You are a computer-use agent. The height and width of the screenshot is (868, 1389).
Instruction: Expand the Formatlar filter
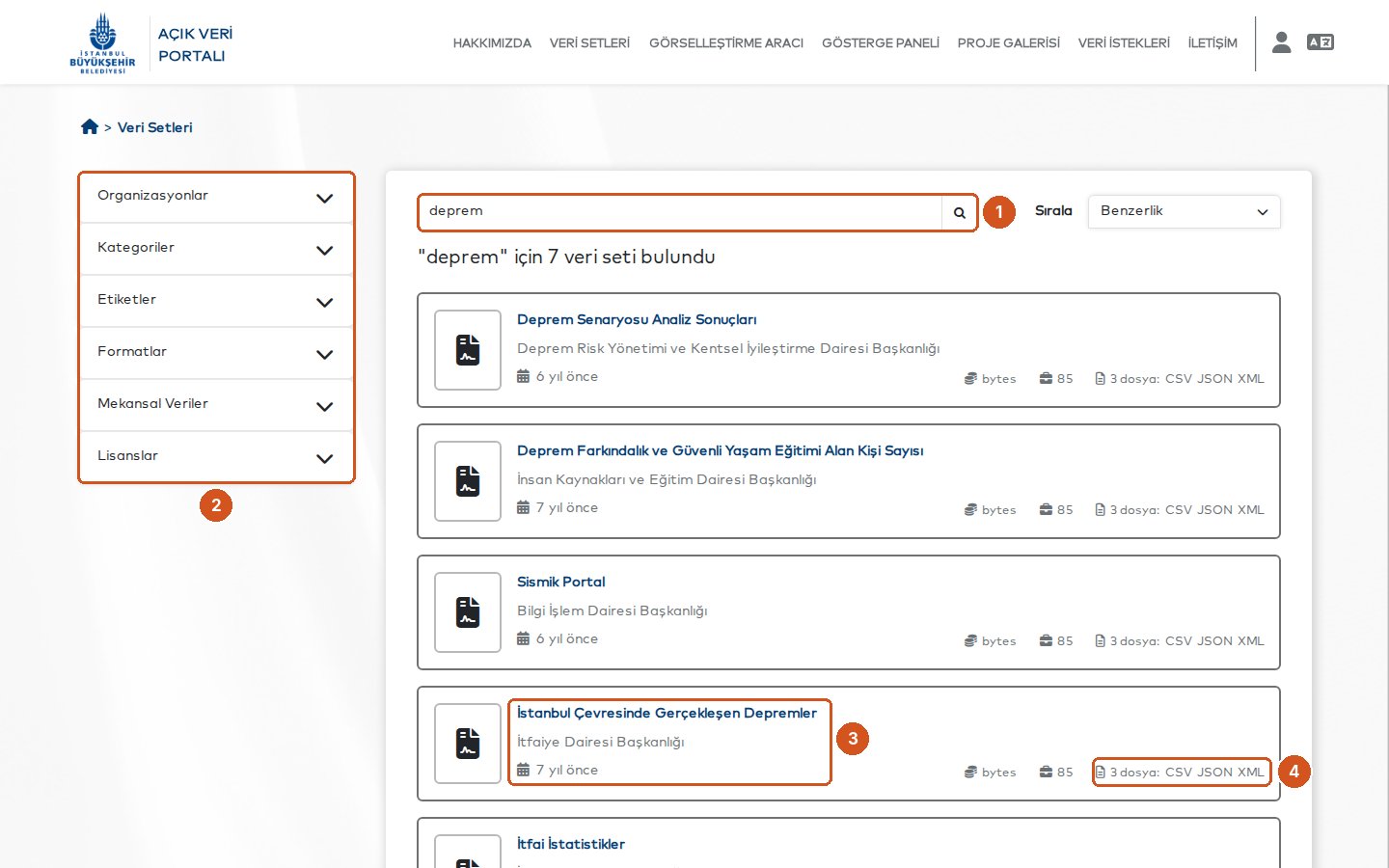click(x=216, y=354)
